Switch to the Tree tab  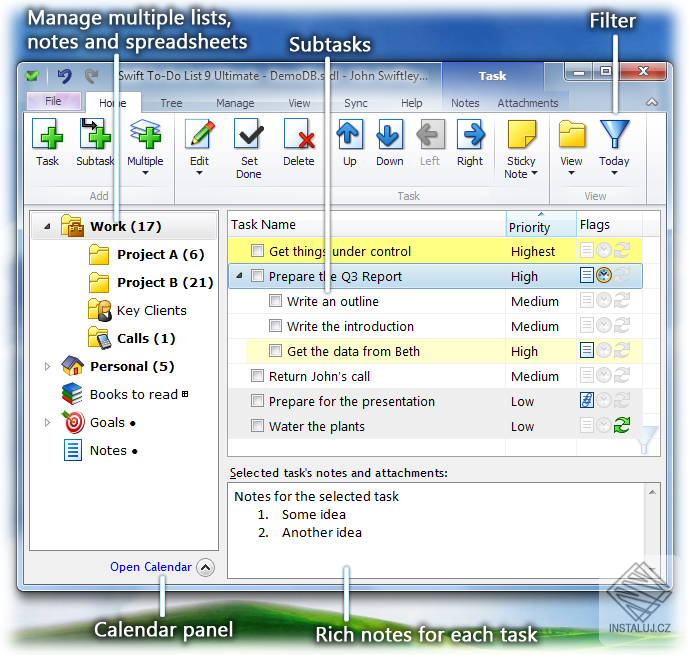(171, 103)
